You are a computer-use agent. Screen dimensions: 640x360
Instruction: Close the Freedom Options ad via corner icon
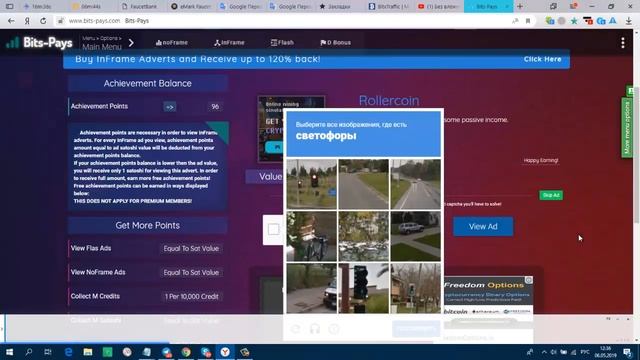tap(529, 280)
